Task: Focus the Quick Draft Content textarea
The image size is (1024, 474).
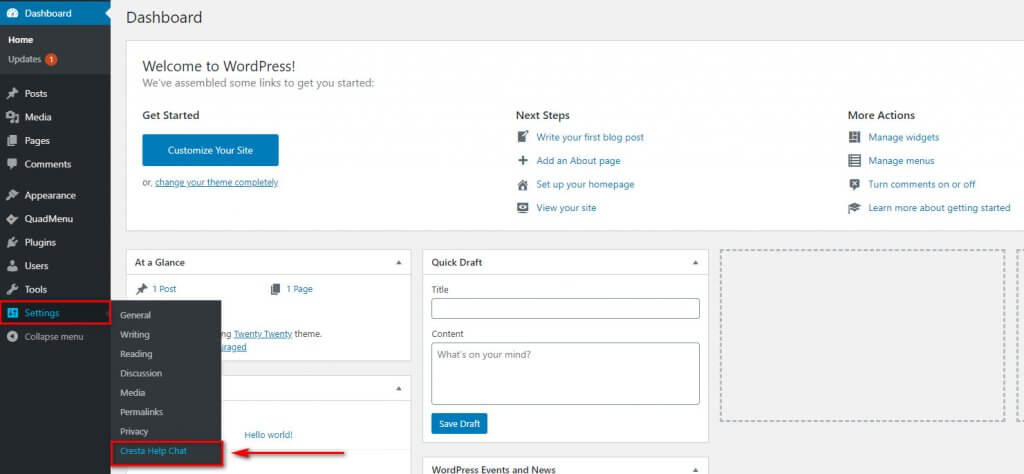Action: 566,373
